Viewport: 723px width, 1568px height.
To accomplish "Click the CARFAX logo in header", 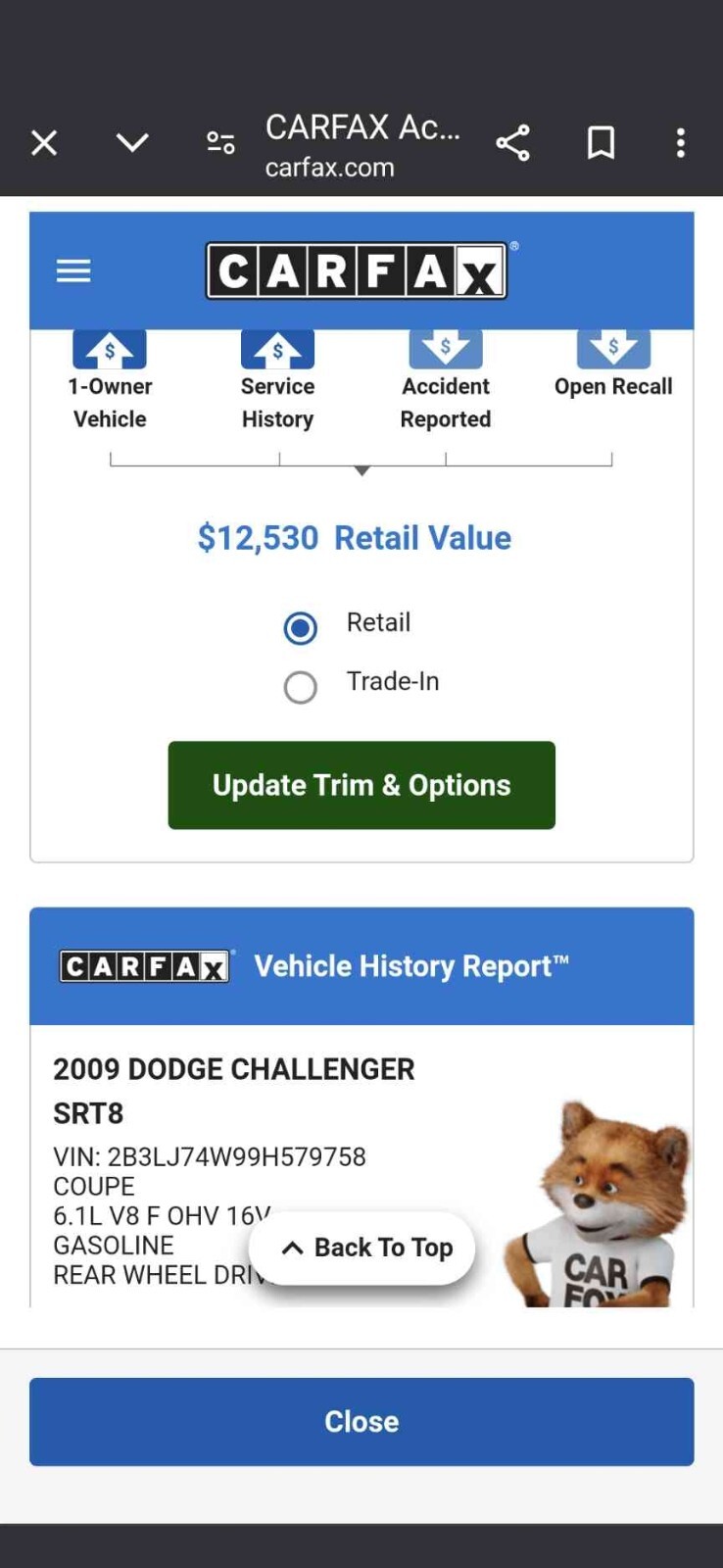I will tap(357, 270).
